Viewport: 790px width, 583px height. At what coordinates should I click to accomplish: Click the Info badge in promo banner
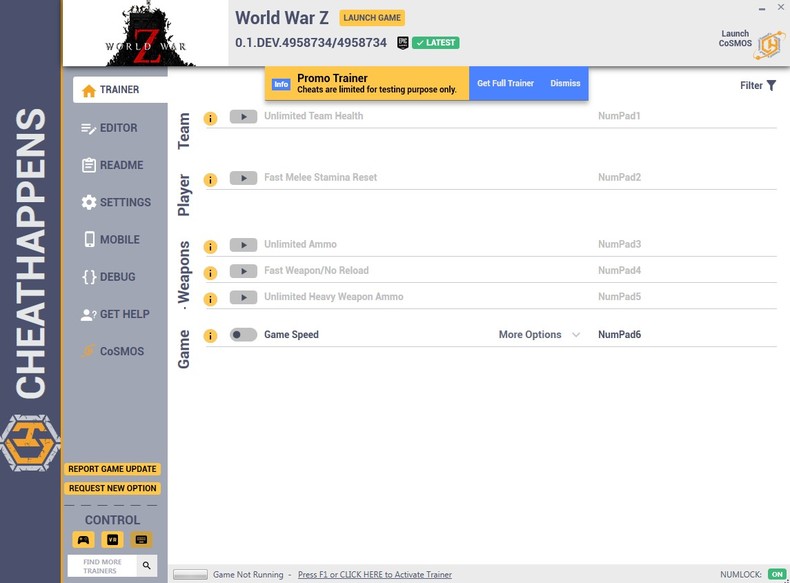[281, 84]
